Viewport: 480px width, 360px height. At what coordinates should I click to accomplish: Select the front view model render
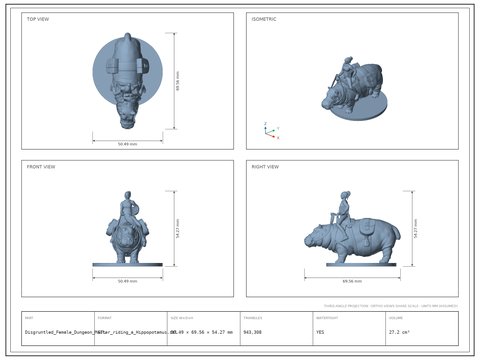click(128, 229)
